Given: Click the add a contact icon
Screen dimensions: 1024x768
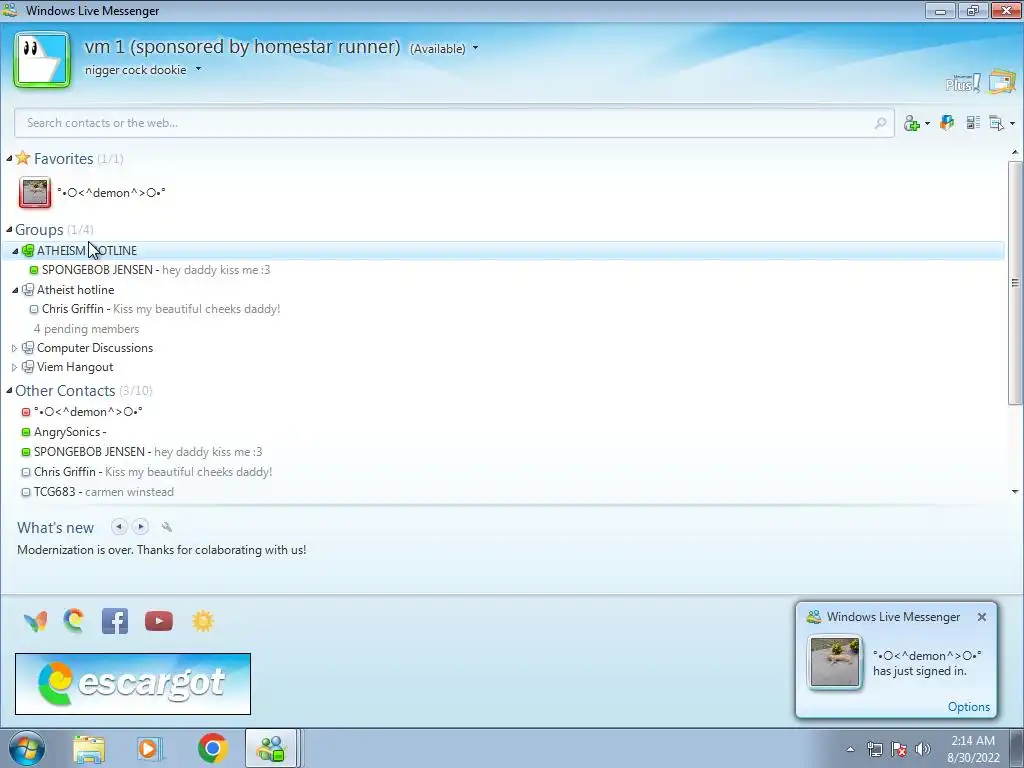Looking at the screenshot, I should point(912,123).
